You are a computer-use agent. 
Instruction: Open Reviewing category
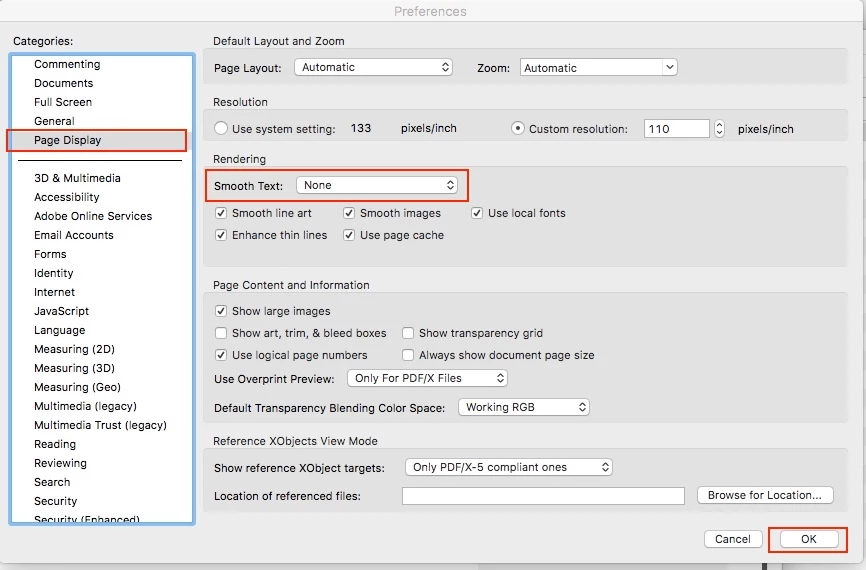coord(60,463)
